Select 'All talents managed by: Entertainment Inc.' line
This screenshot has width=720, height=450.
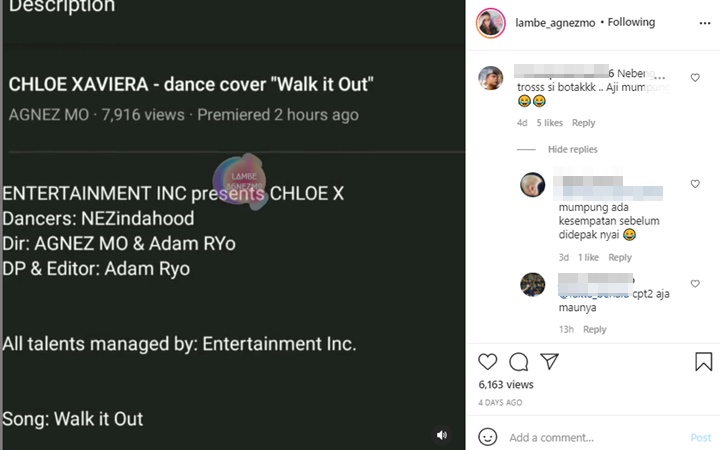(179, 344)
